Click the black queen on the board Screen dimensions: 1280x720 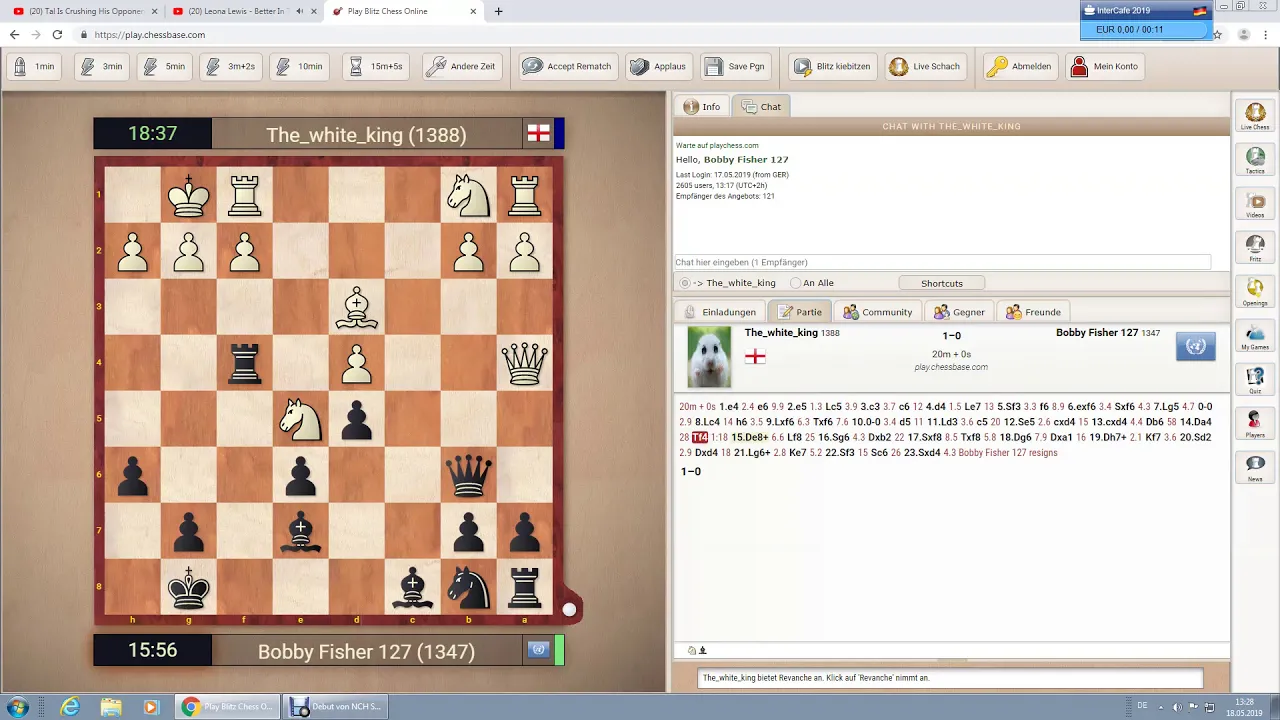click(469, 475)
